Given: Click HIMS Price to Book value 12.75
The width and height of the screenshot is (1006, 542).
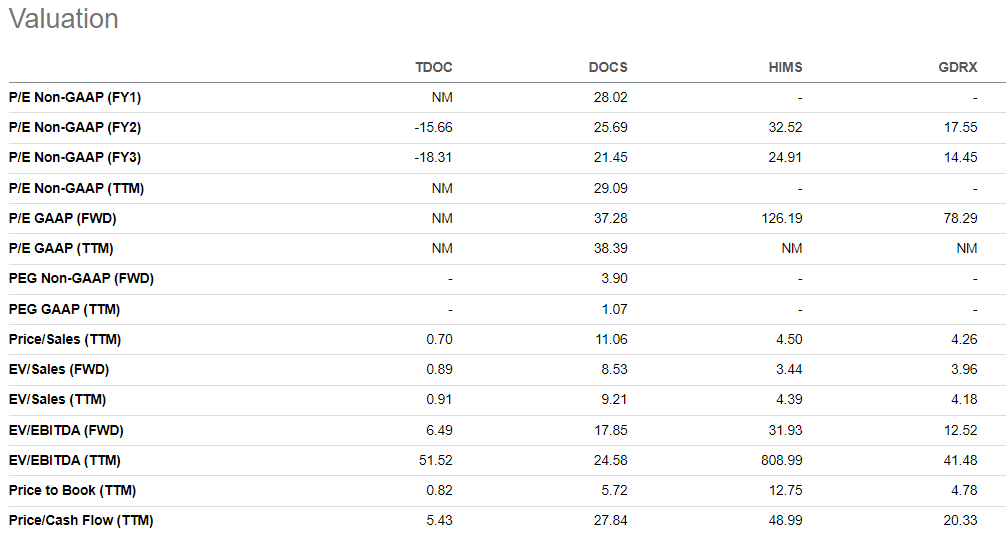Looking at the screenshot, I should [x=785, y=491].
